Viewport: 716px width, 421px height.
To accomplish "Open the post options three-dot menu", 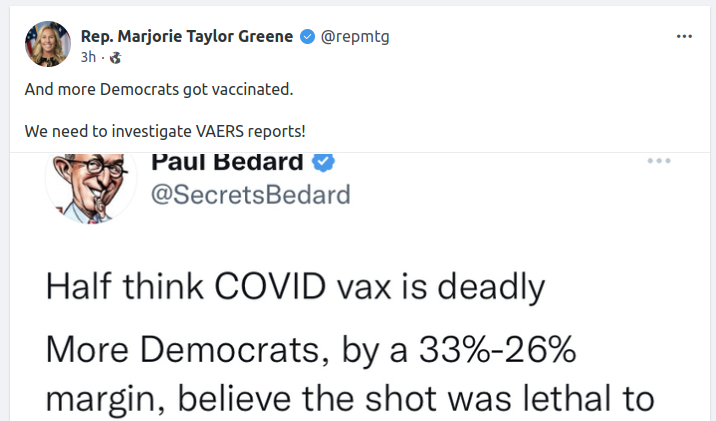I will [684, 36].
